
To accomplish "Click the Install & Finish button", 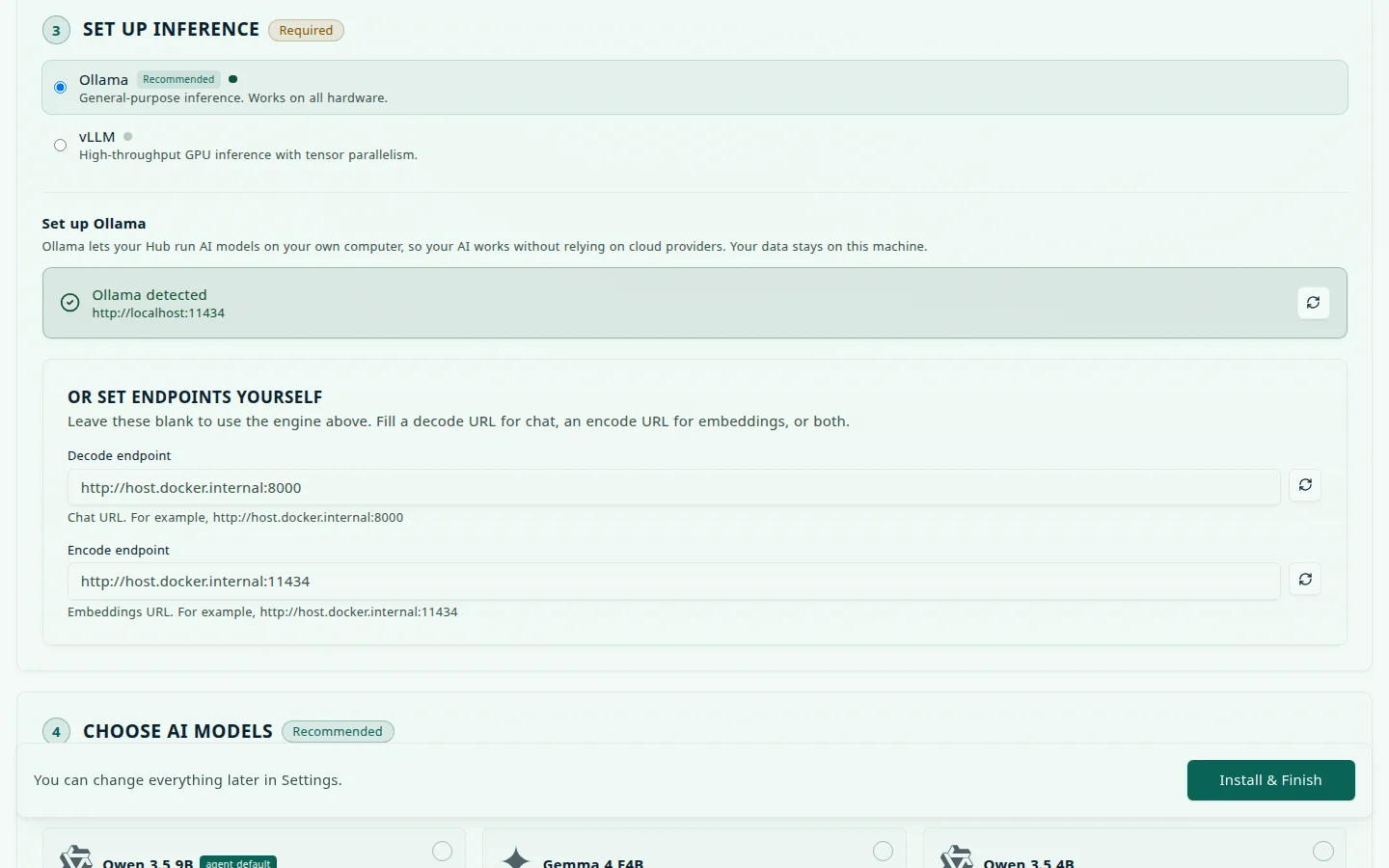I will pos(1270,780).
